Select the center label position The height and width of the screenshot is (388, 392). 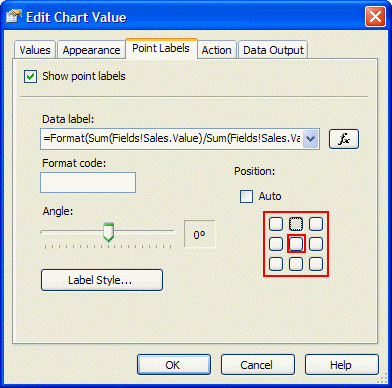(x=296, y=244)
